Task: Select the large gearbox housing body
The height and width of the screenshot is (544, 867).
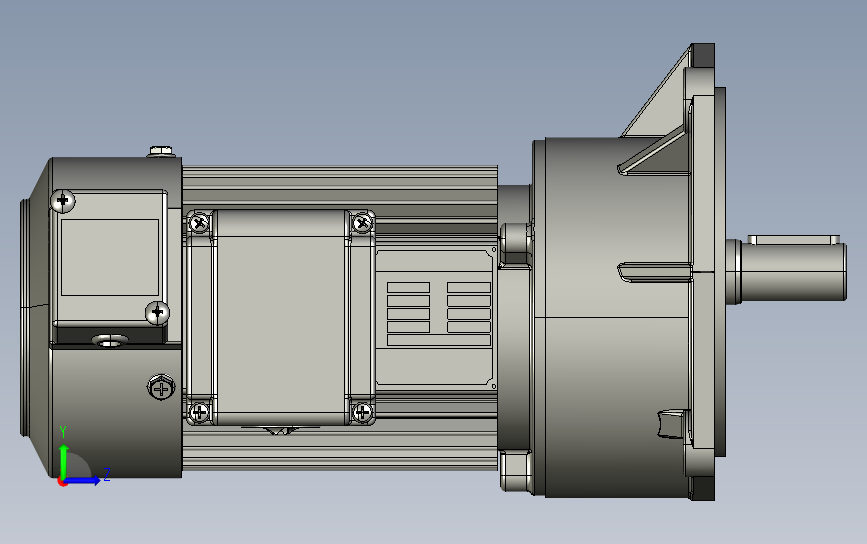Action: click(x=617, y=317)
